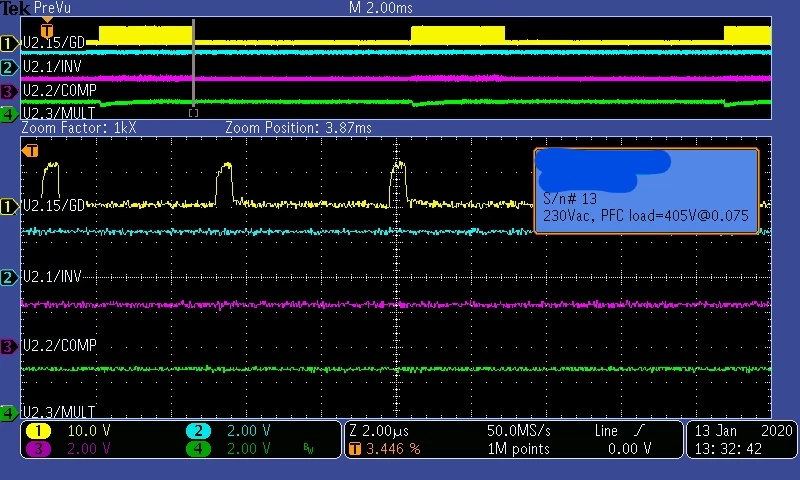The width and height of the screenshot is (800, 480).
Task: Click the 13 Jan 2020 date readout
Action: 743,431
